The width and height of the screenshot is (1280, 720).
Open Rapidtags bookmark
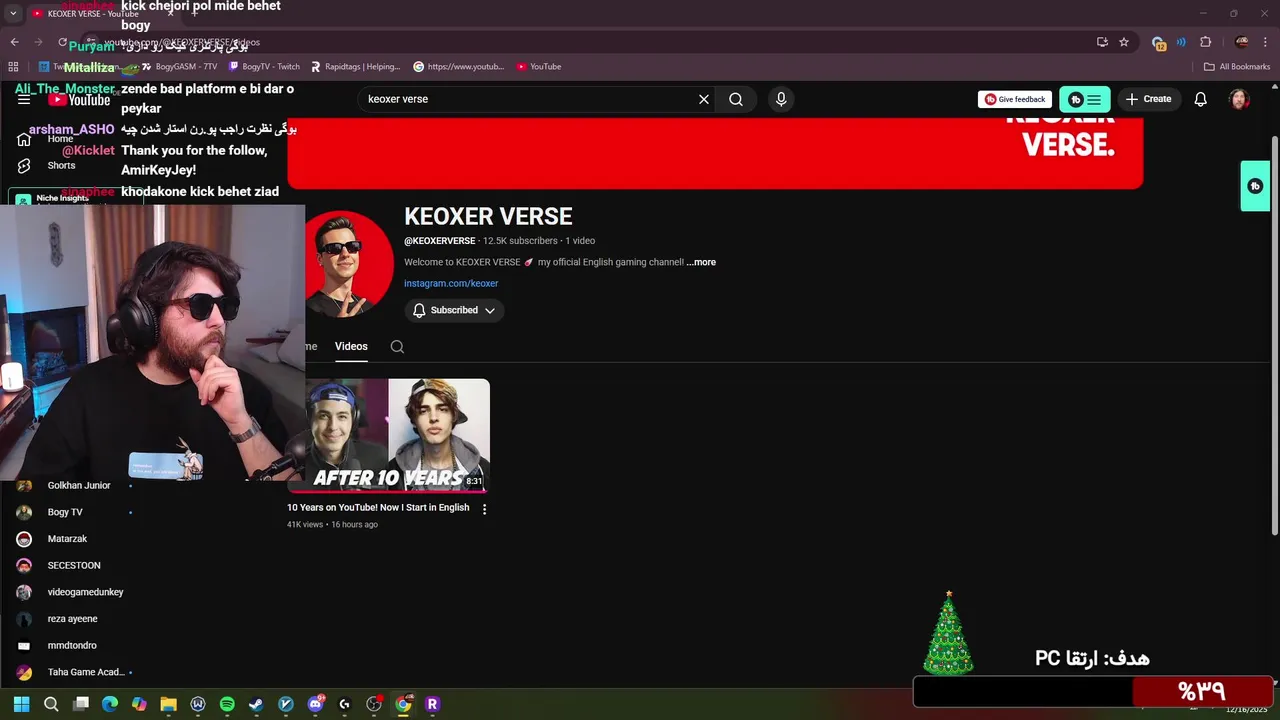355,67
